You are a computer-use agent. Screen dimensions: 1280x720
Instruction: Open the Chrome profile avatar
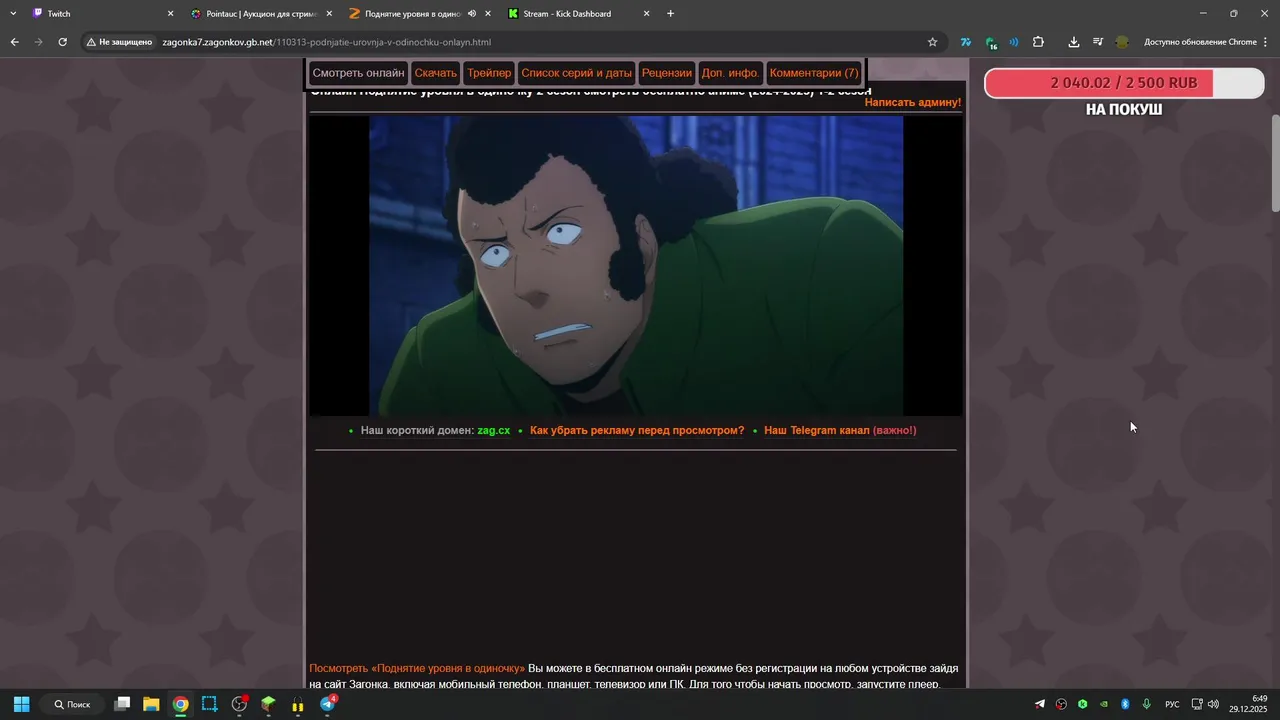pos(1122,42)
